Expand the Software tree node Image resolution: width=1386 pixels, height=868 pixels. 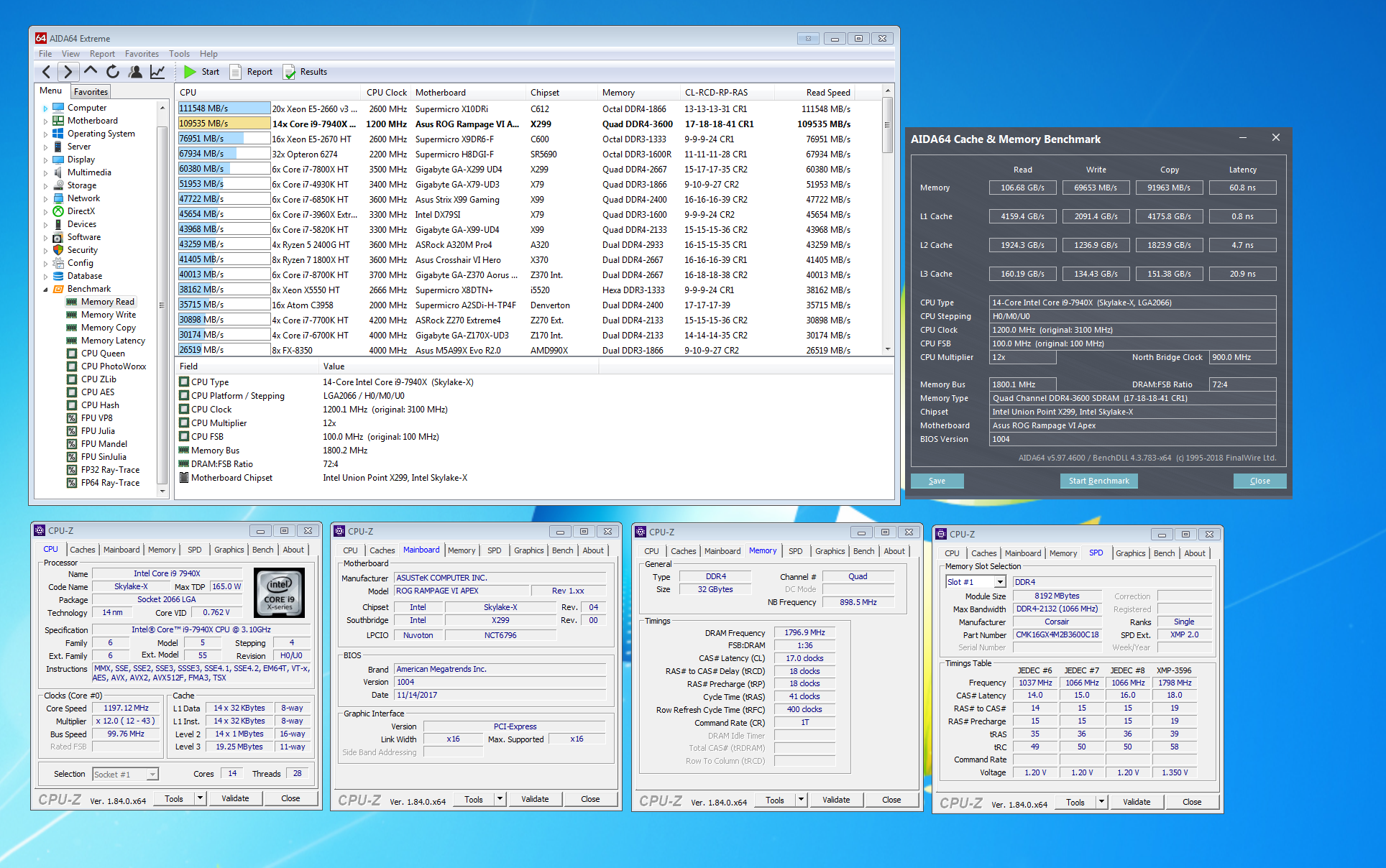pyautogui.click(x=45, y=238)
